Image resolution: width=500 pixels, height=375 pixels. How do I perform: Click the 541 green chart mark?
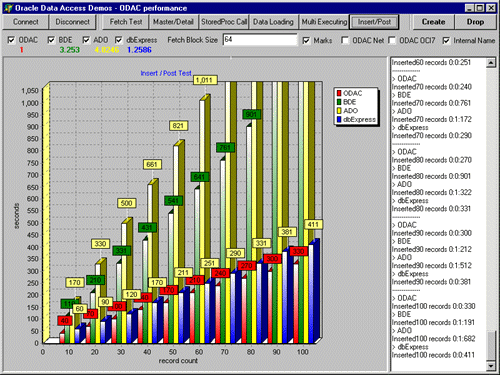[173, 201]
